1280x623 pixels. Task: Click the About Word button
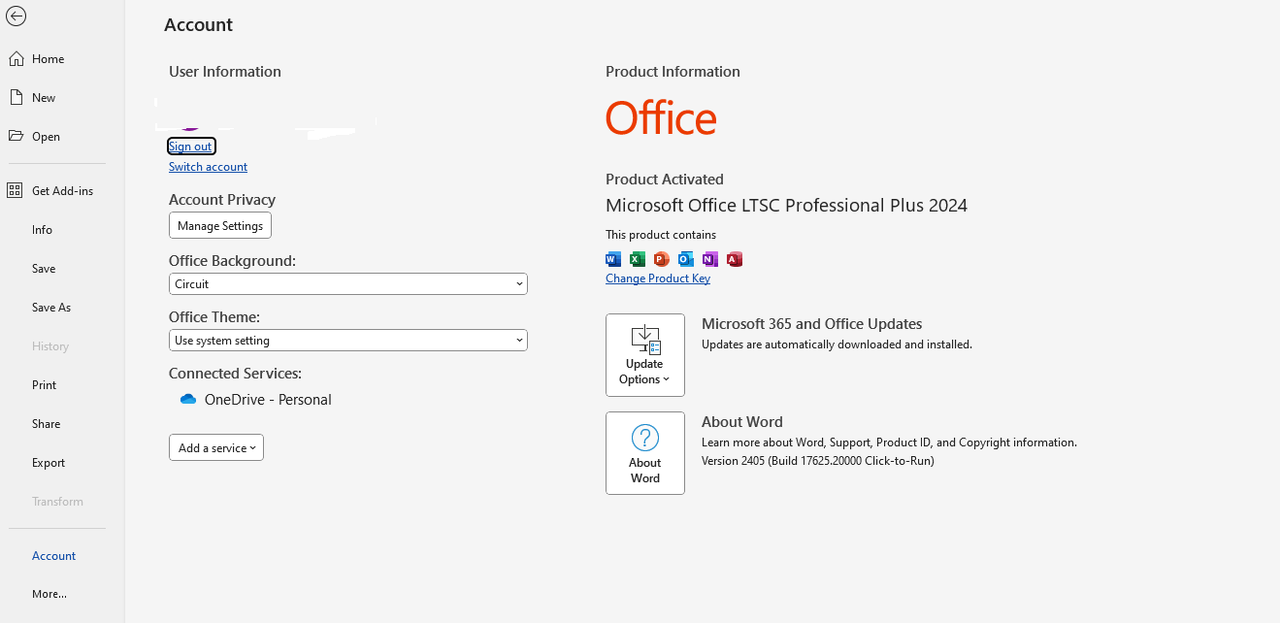tap(645, 453)
